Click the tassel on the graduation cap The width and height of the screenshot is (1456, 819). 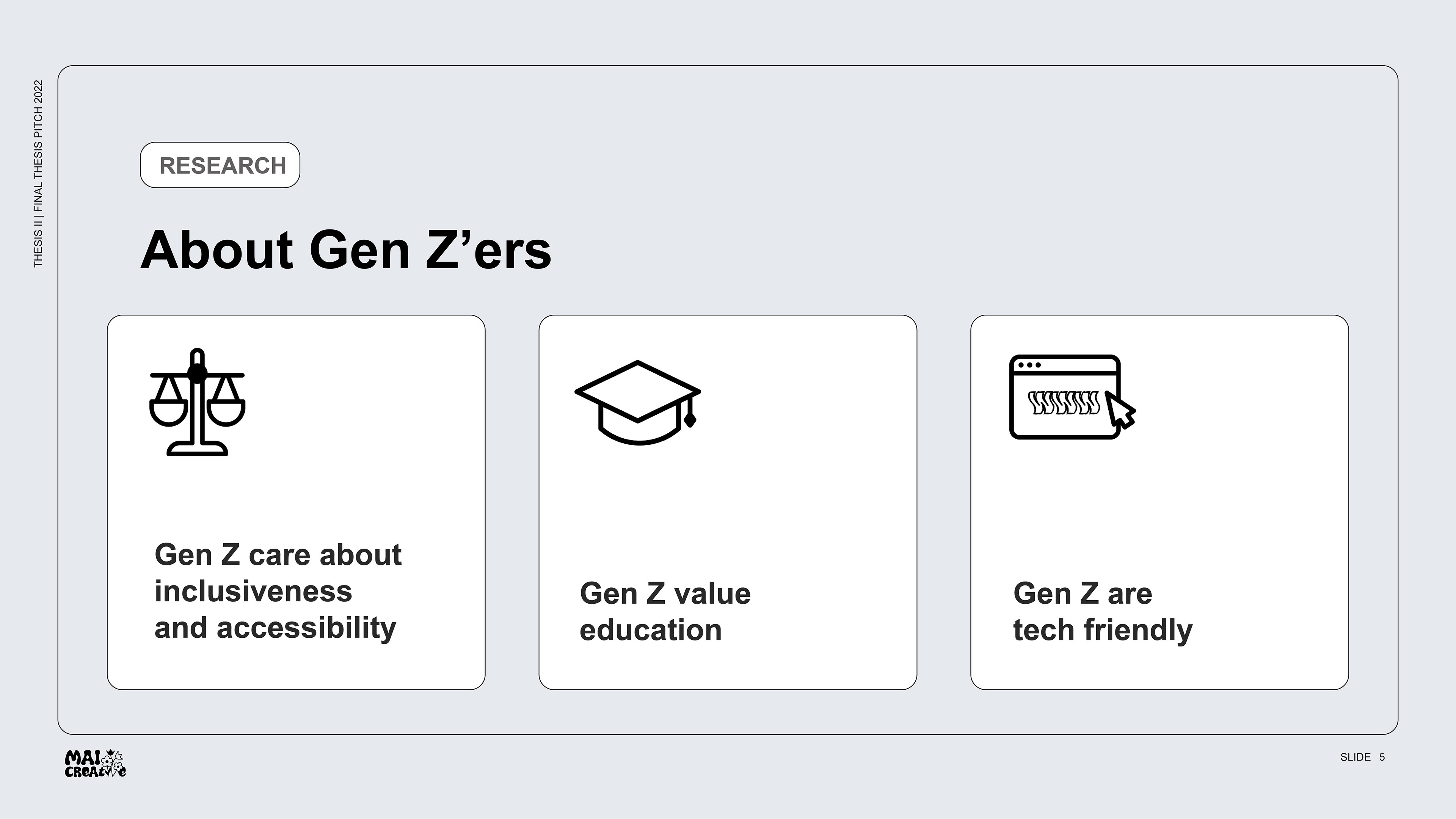point(690,412)
